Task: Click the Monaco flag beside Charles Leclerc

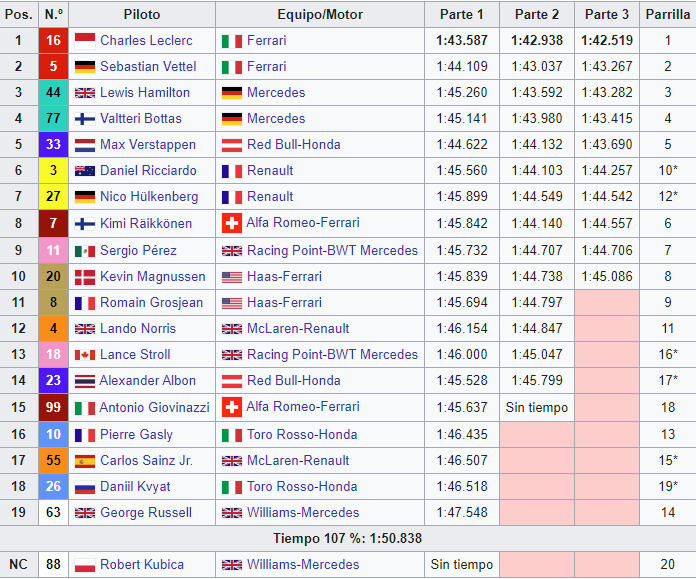Action: tap(85, 41)
